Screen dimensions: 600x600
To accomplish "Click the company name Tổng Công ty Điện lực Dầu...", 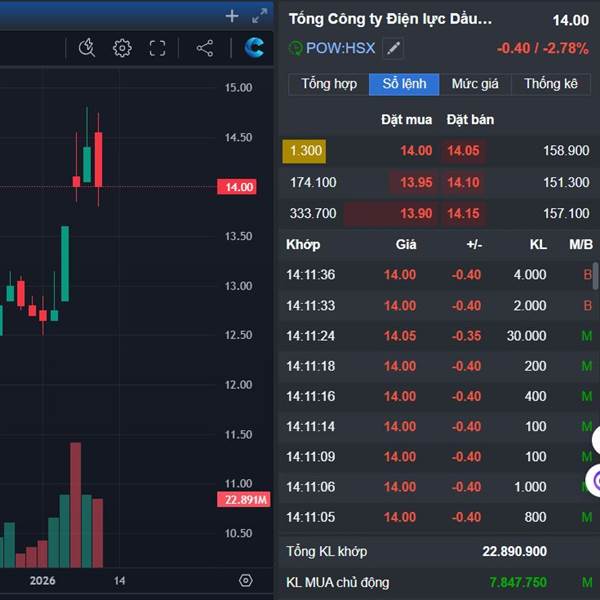I will point(390,19).
